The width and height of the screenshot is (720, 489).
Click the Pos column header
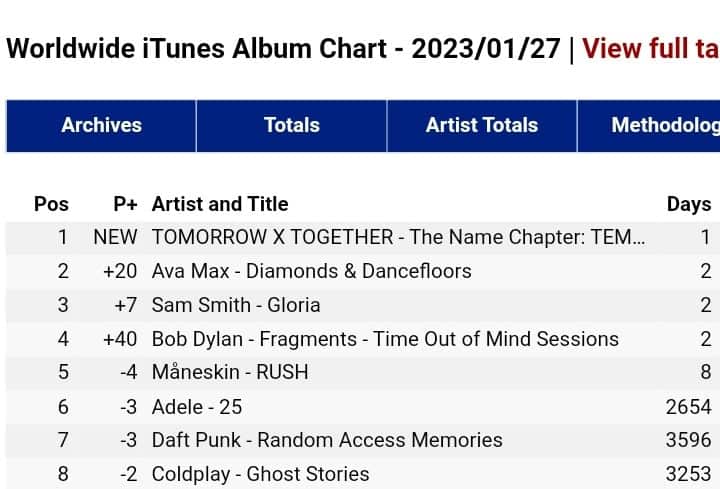pos(51,204)
